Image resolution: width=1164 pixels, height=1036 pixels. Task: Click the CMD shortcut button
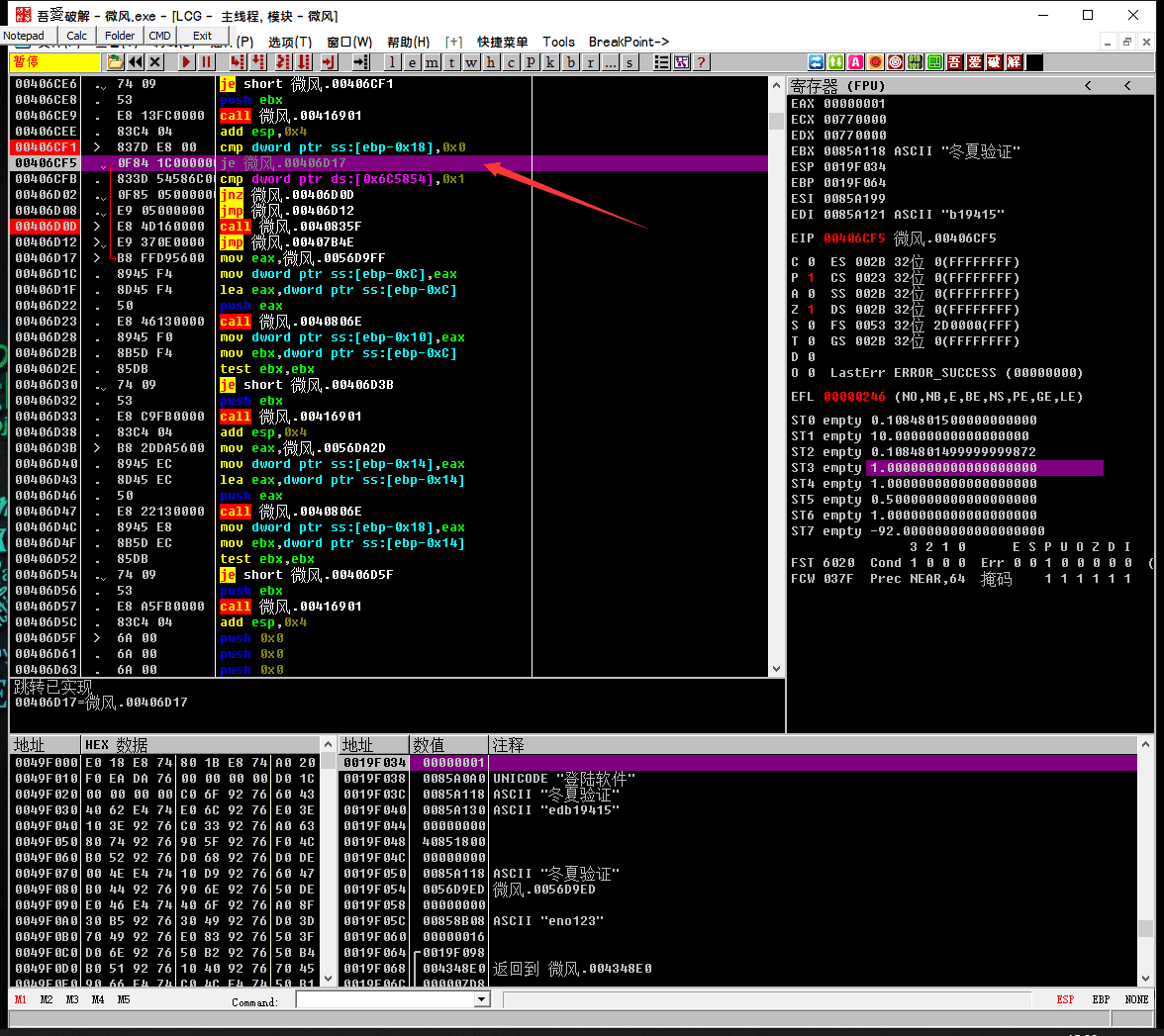(159, 36)
